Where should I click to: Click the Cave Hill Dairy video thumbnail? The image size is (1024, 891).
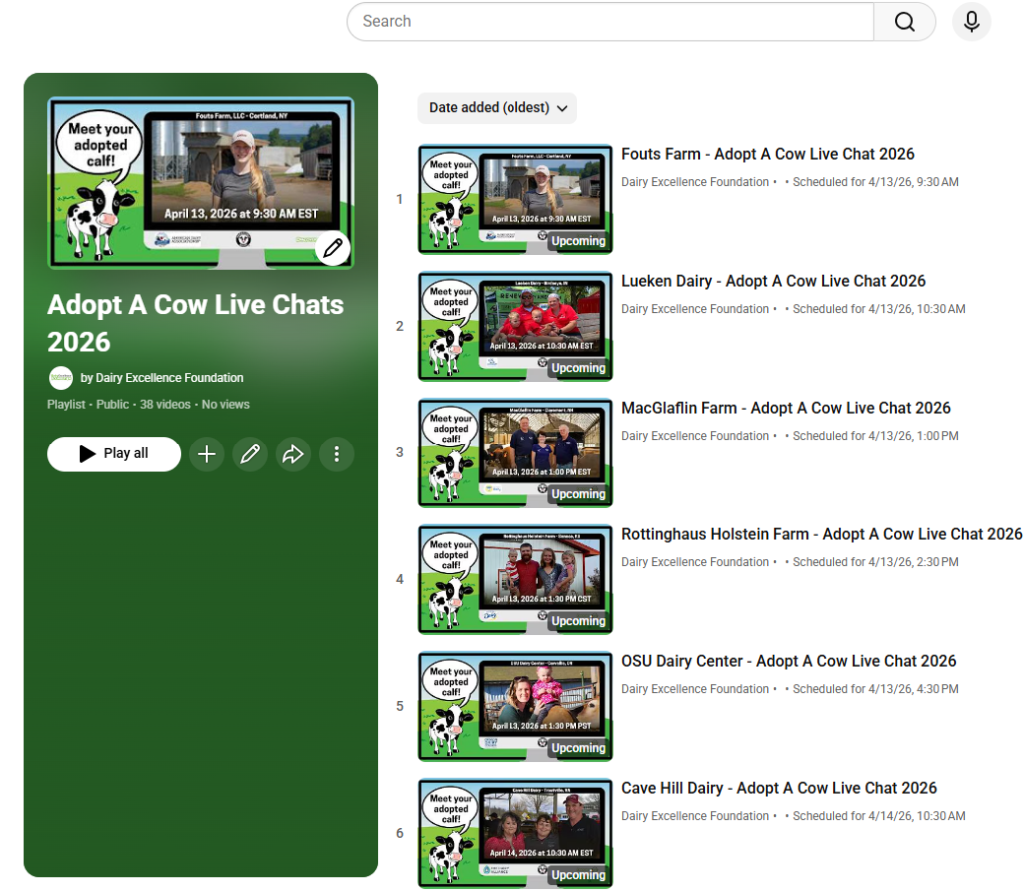click(x=515, y=833)
